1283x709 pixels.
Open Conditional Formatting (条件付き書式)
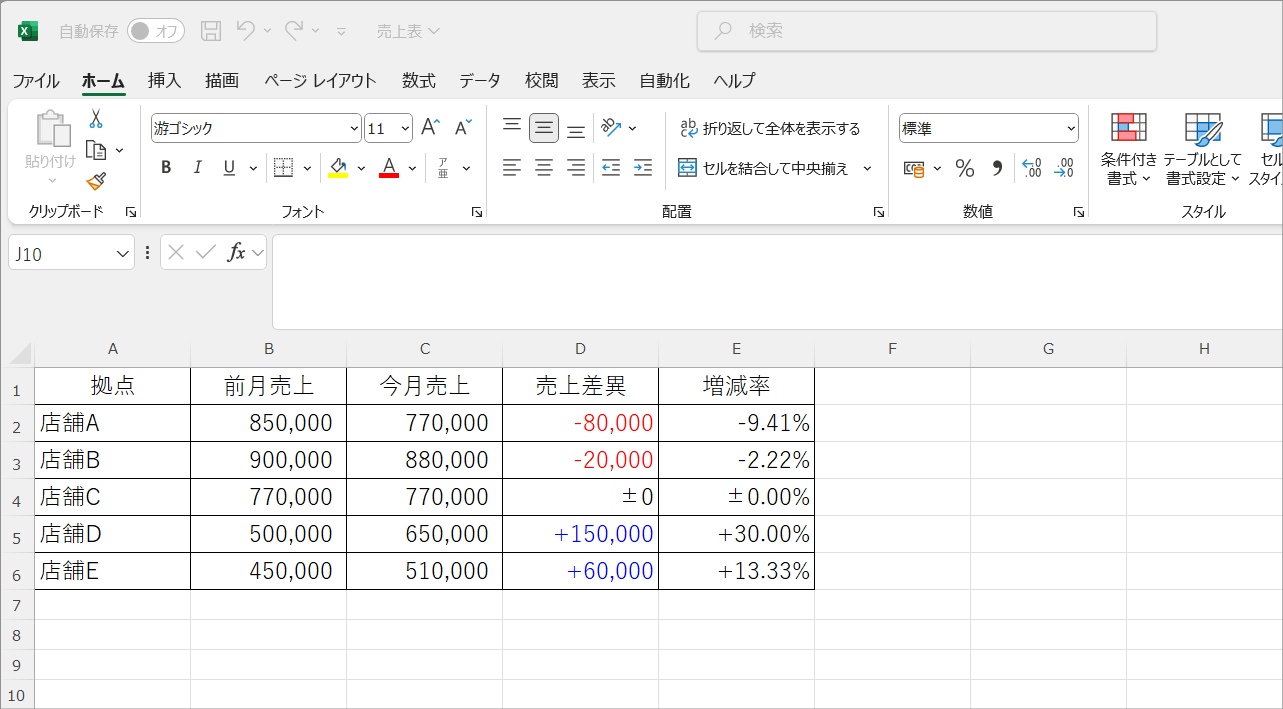(x=1129, y=149)
